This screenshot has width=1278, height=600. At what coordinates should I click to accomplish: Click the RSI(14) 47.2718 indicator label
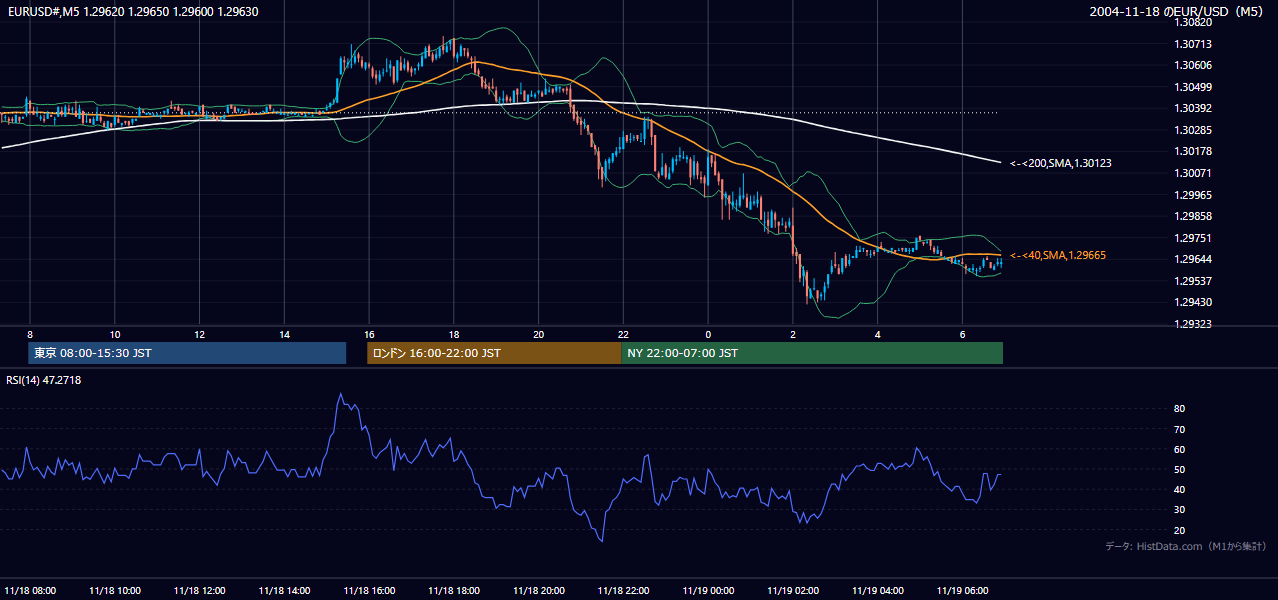pos(43,380)
